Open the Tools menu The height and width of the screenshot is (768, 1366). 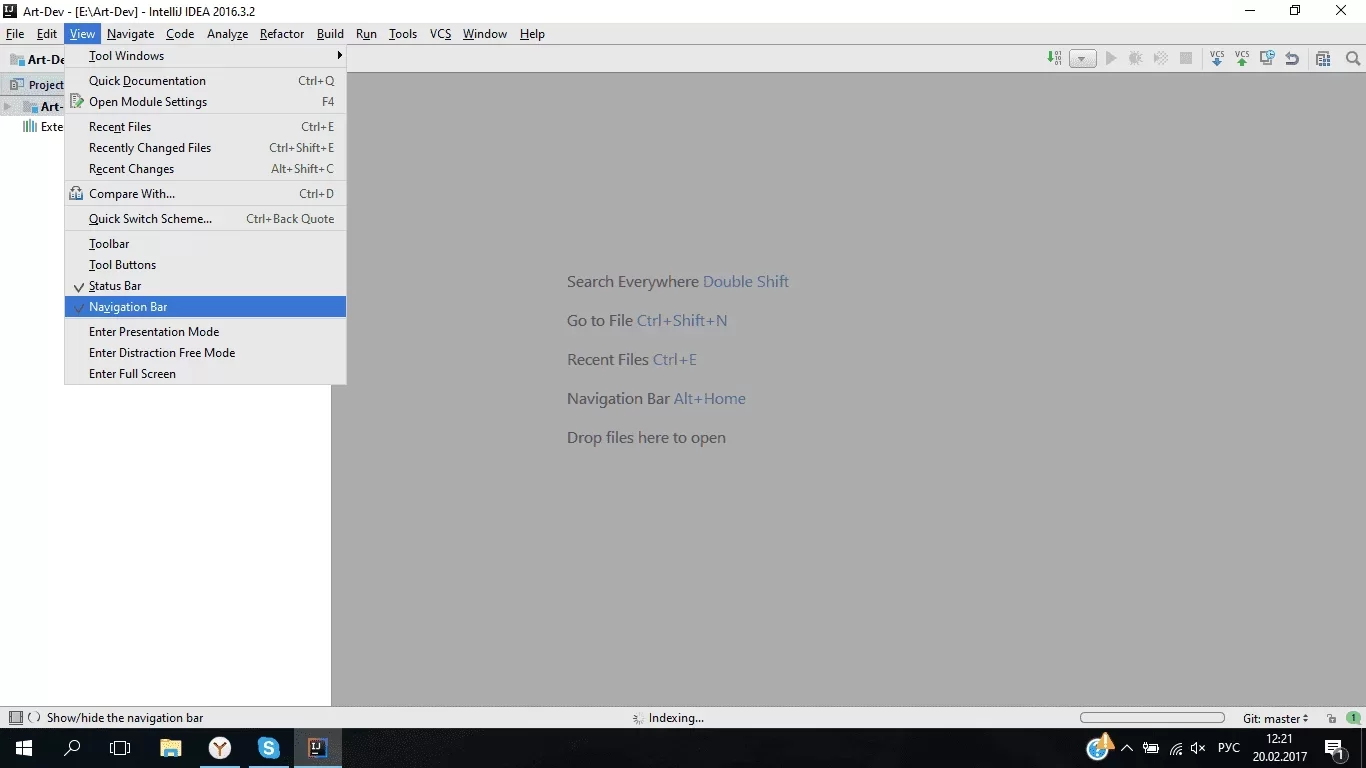click(403, 34)
